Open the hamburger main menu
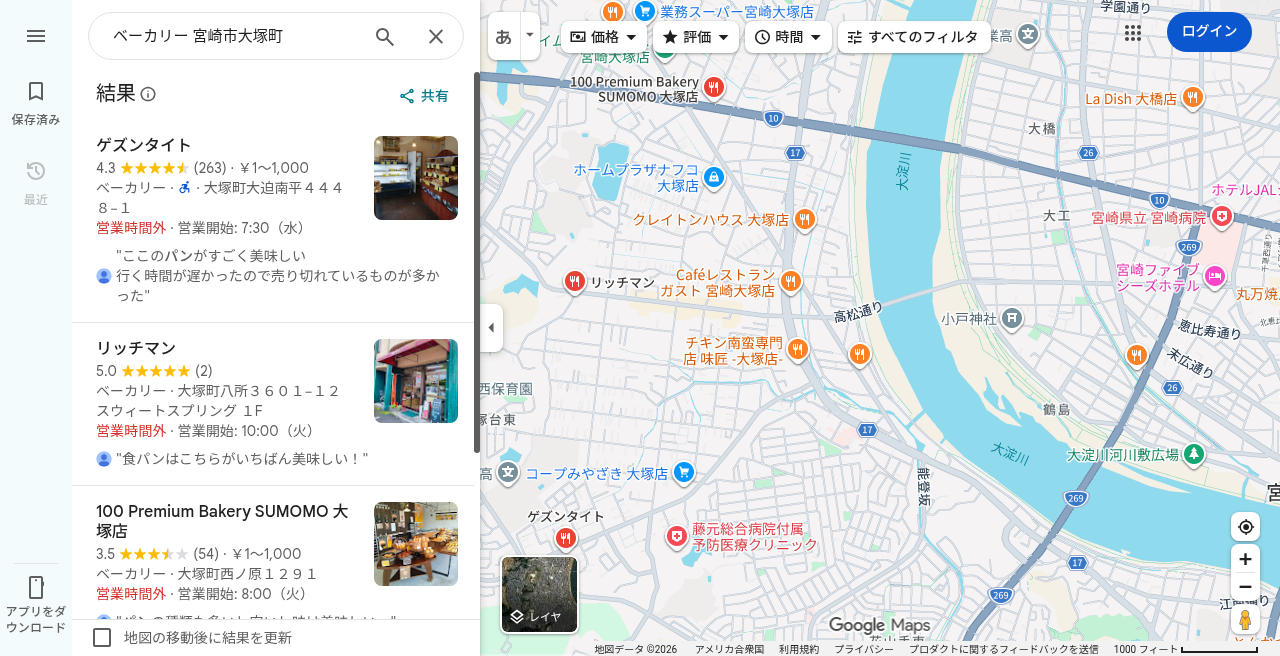This screenshot has height=656, width=1280. 36,36
